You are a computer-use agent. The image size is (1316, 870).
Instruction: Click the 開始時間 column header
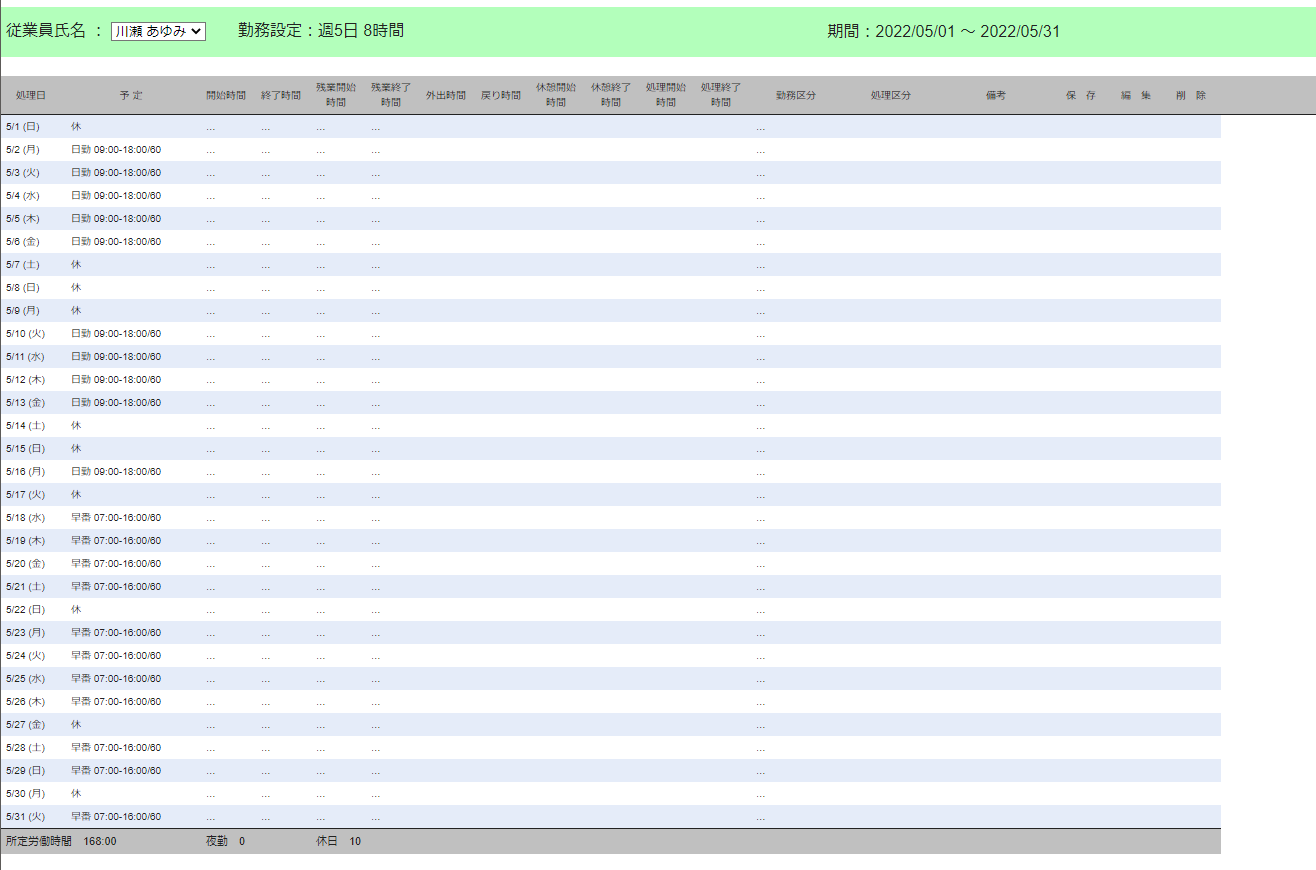225,96
